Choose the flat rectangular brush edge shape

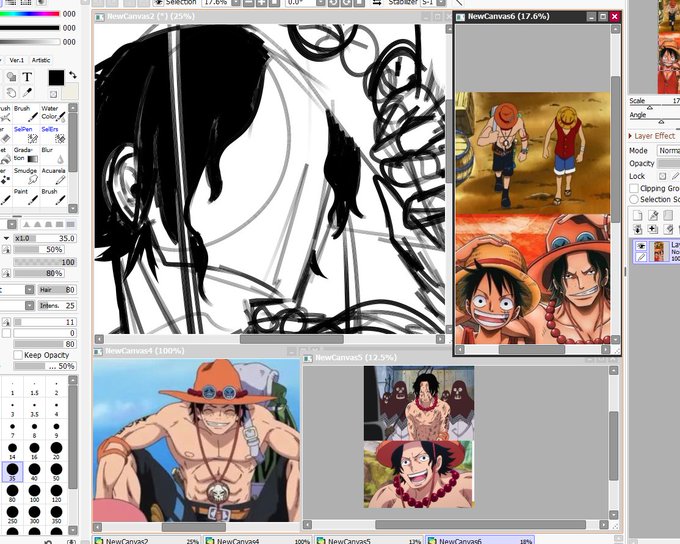(70, 224)
